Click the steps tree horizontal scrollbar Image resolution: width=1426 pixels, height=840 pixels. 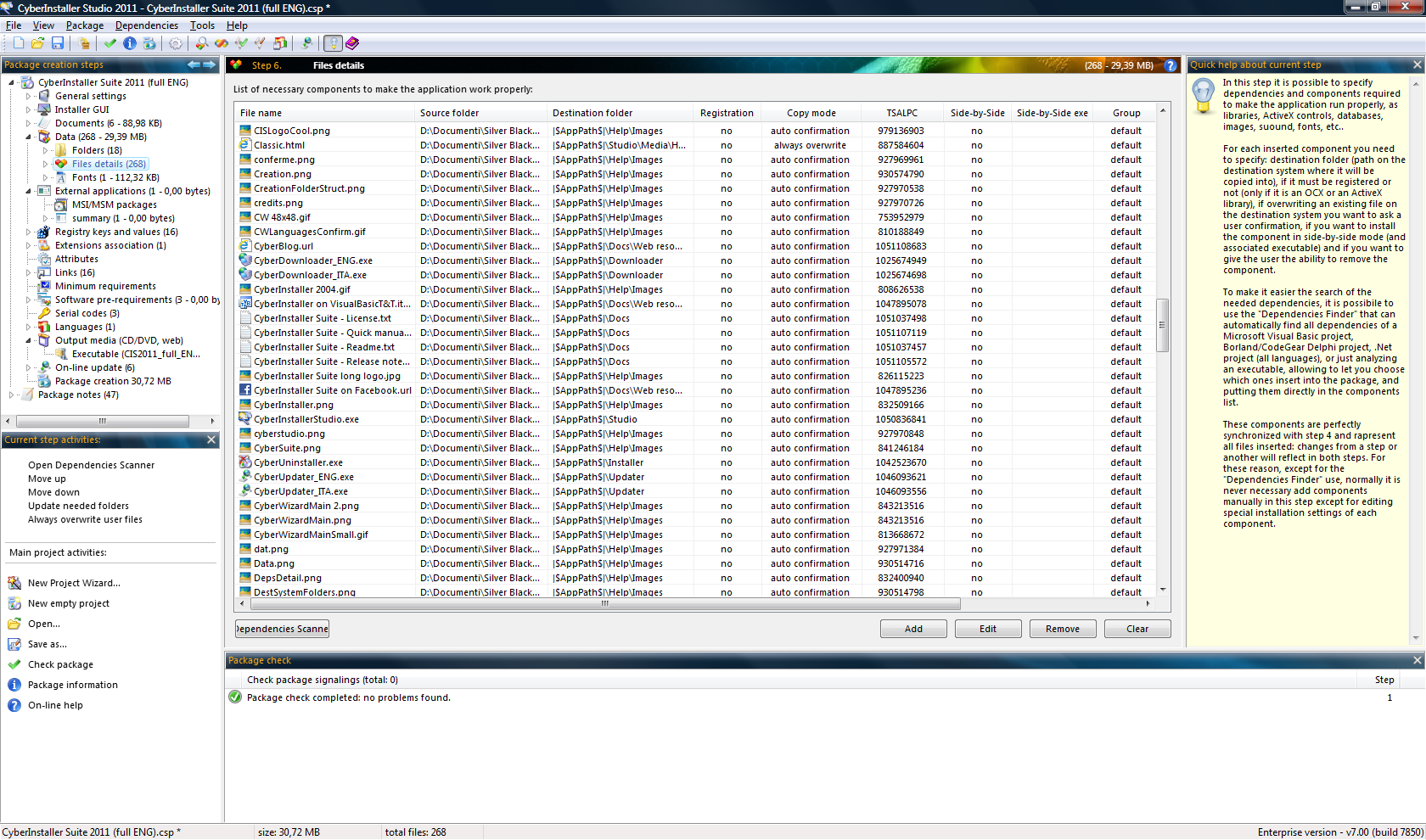pos(103,421)
